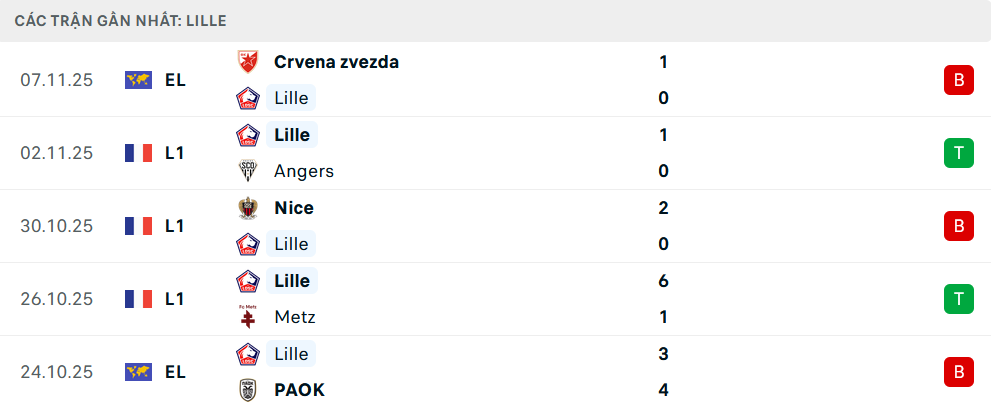991x407 pixels.
Task: Click the Crvena zvezda club crest icon
Action: [x=247, y=62]
